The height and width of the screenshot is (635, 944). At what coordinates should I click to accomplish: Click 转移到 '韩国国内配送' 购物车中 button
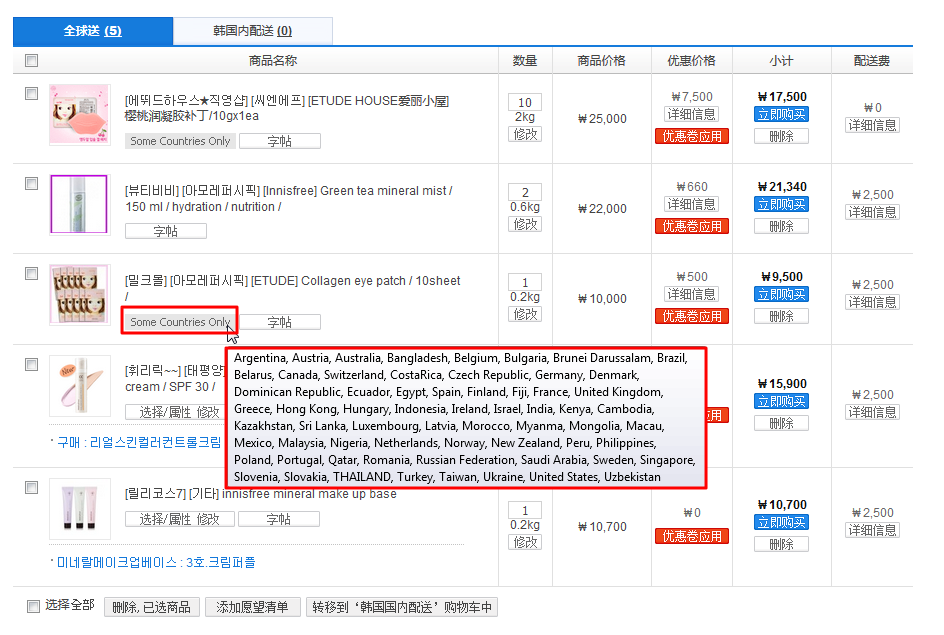[402, 607]
